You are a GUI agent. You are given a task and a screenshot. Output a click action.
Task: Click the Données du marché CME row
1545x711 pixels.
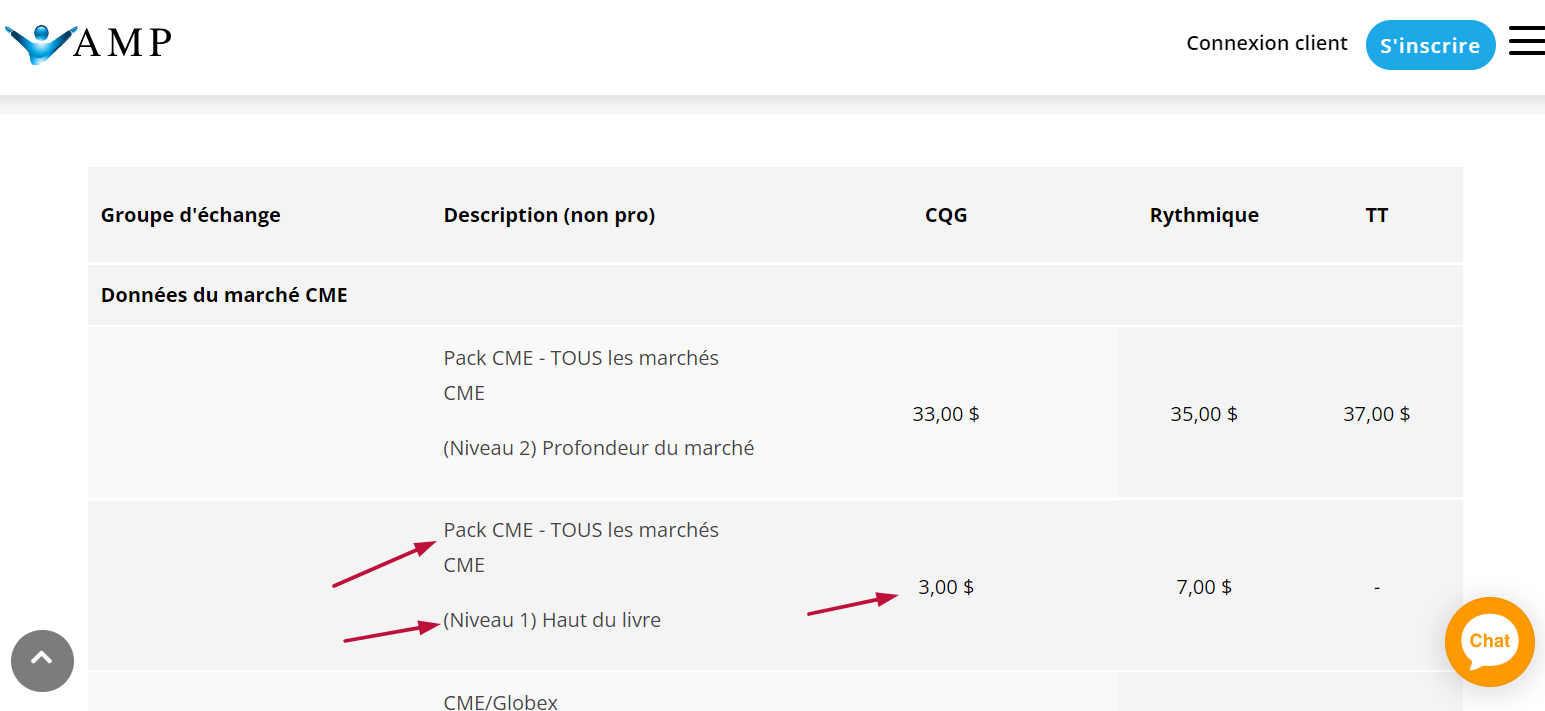(x=224, y=295)
